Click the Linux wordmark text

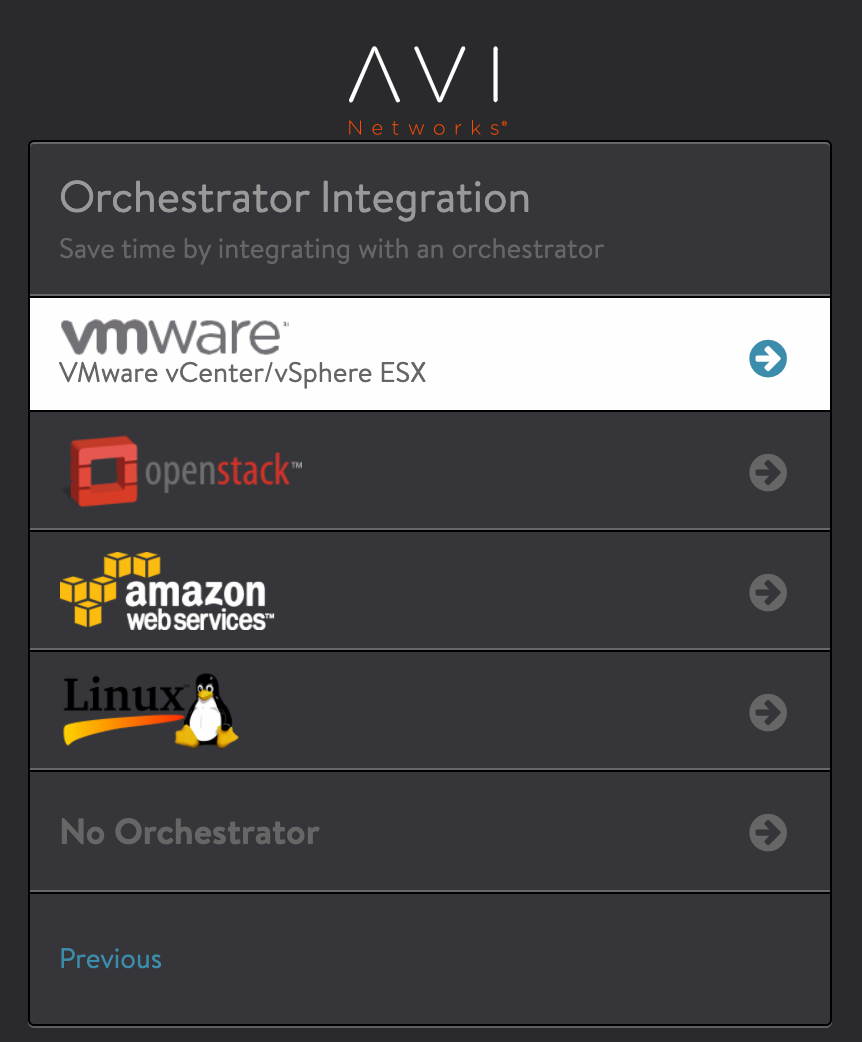[x=122, y=694]
